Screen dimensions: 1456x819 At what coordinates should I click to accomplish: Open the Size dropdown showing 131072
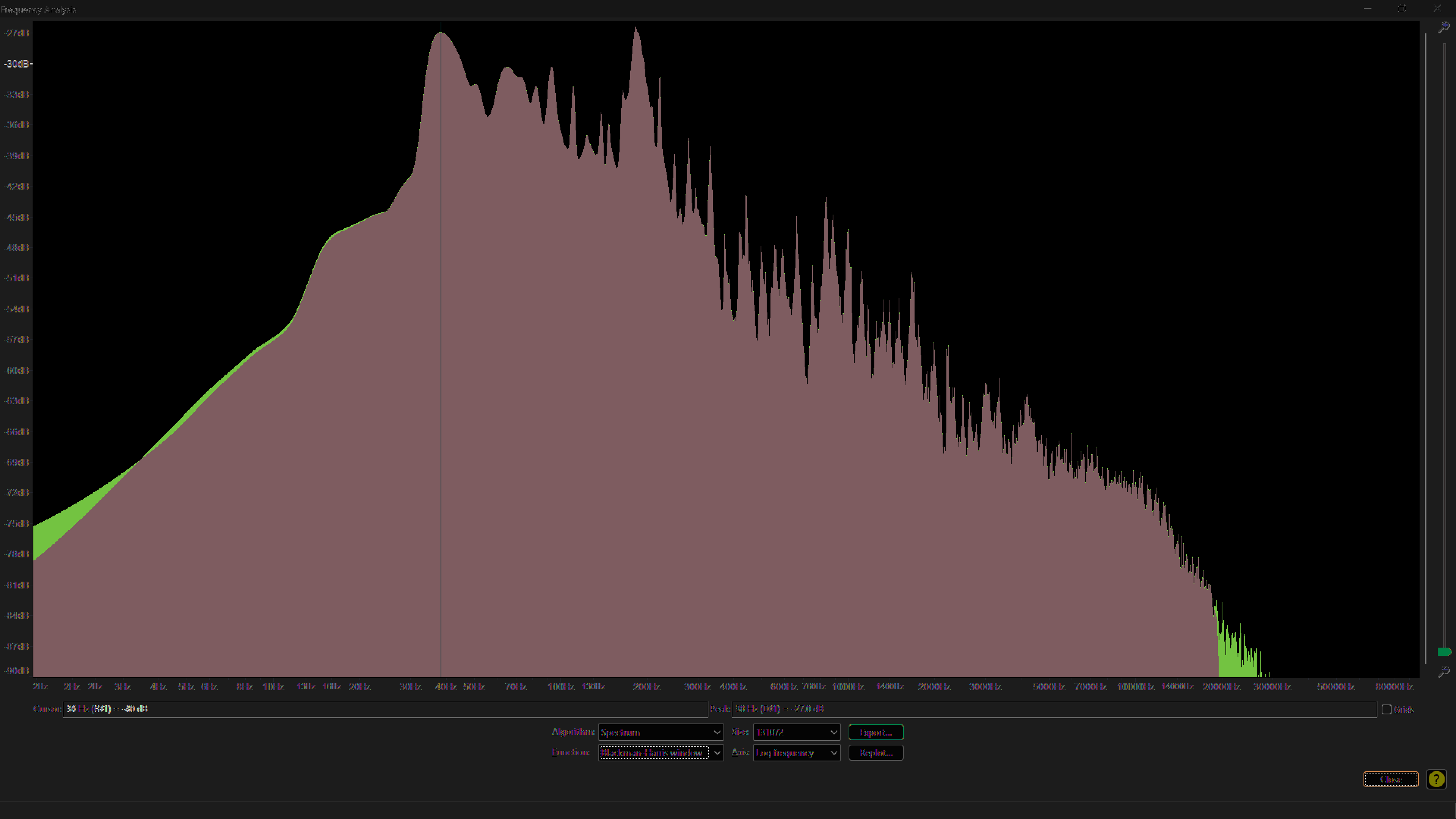coord(796,732)
